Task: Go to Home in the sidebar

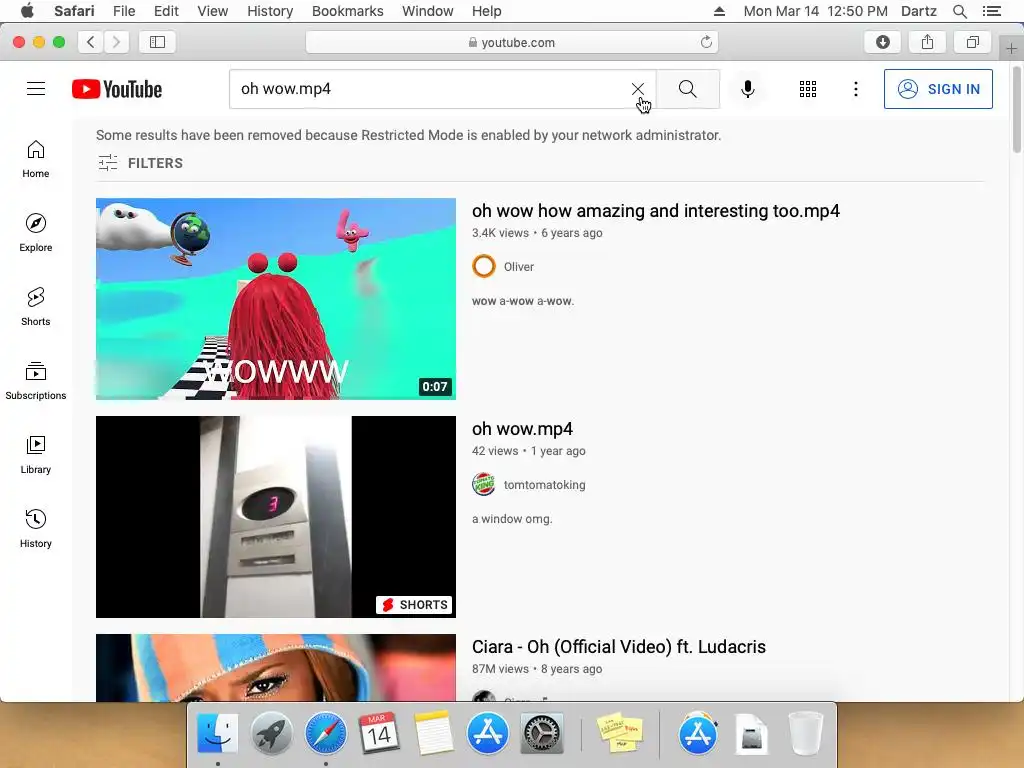Action: pos(36,159)
